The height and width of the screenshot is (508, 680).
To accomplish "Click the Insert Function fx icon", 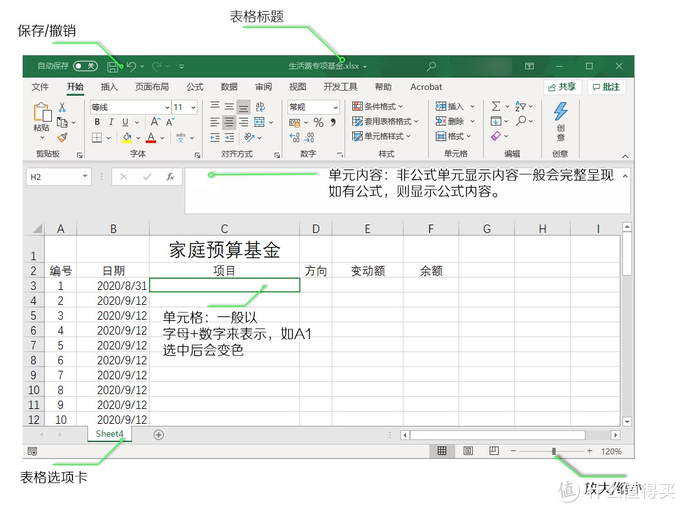I will [170, 177].
